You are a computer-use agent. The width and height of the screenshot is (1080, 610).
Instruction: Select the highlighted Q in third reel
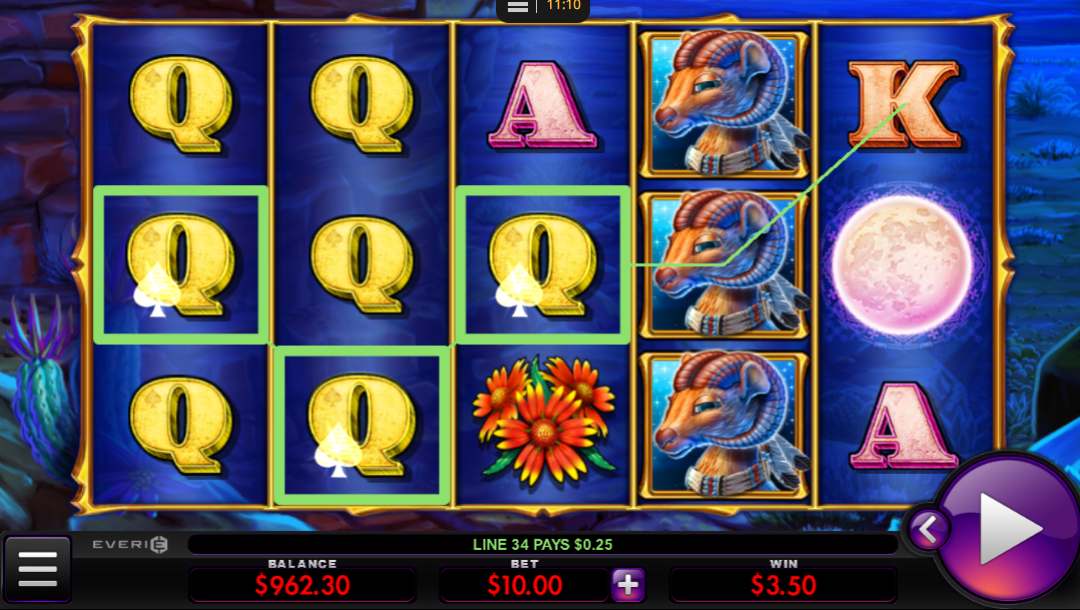click(x=543, y=265)
